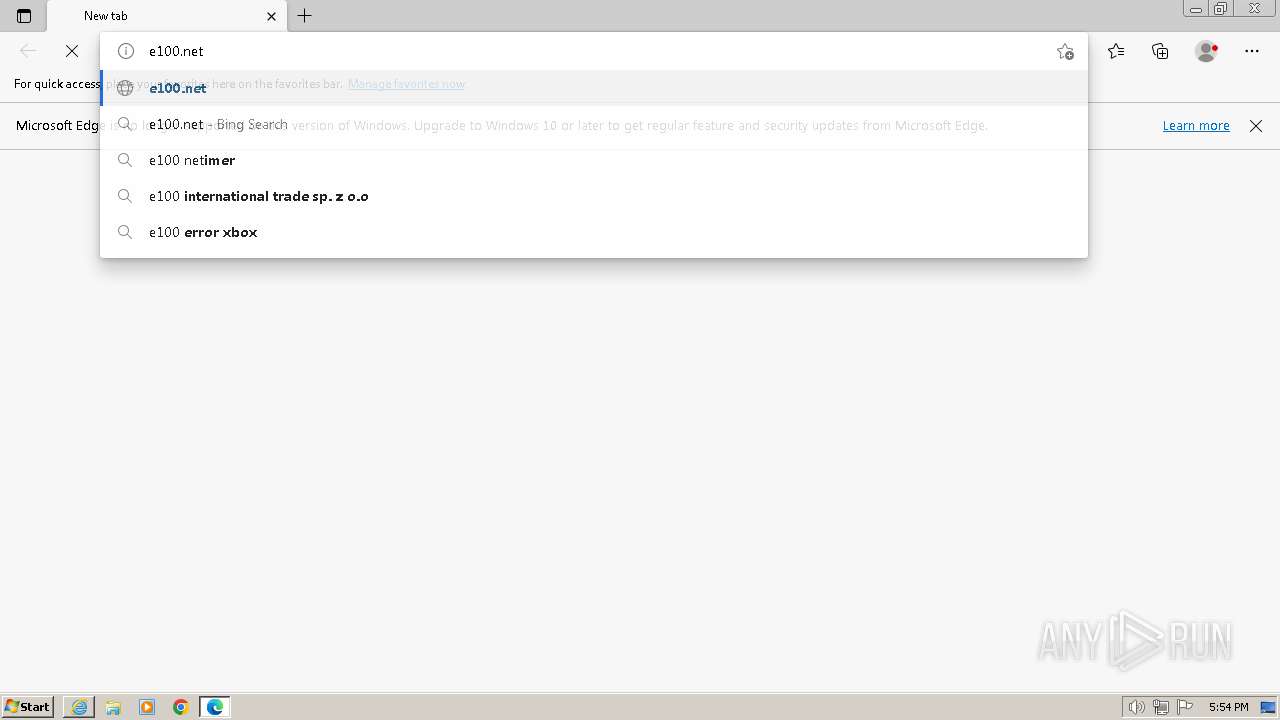Open the Windows Start menu
The height and width of the screenshot is (720, 1280).
pyautogui.click(x=28, y=707)
